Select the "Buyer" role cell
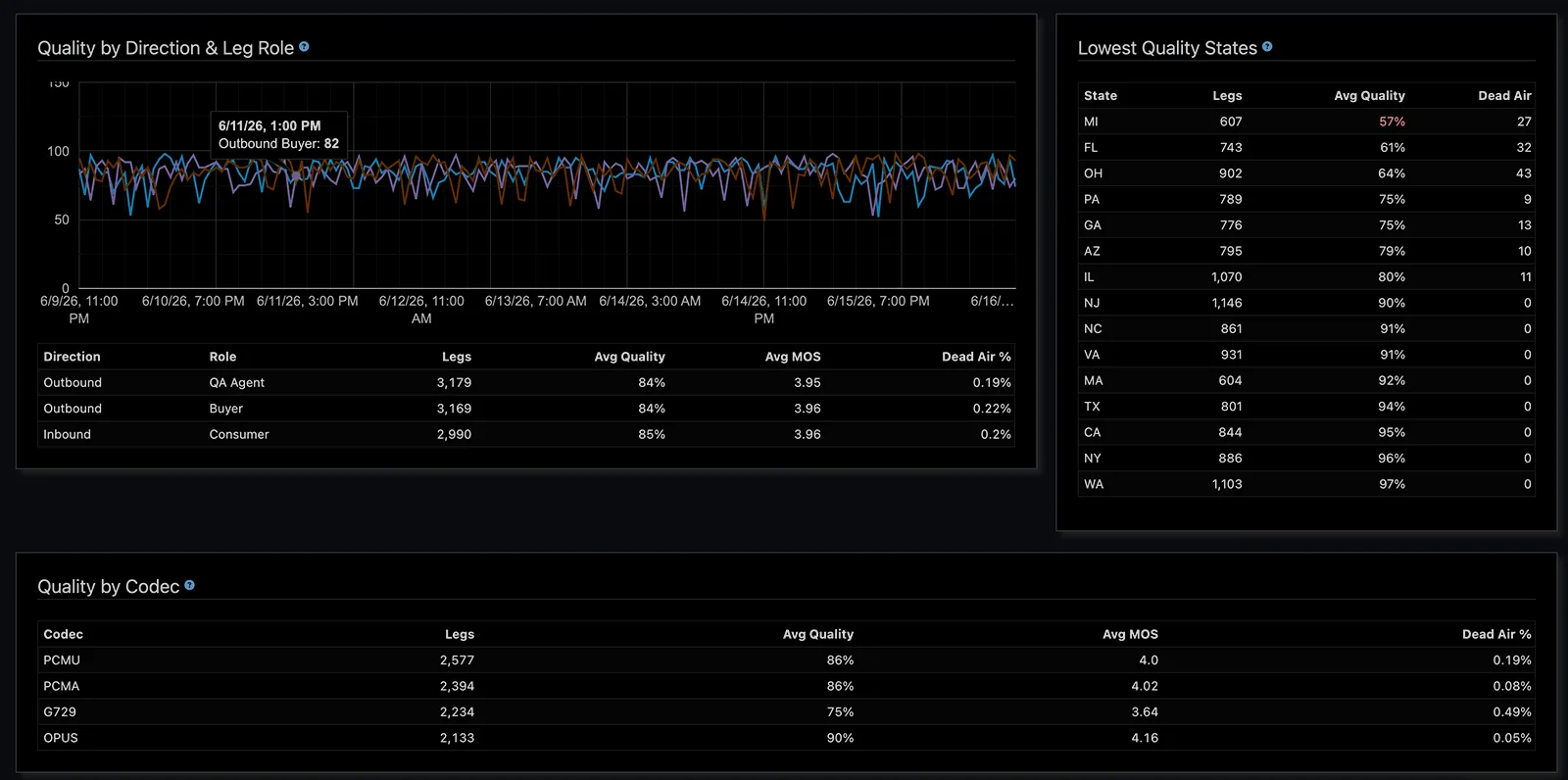 225,409
